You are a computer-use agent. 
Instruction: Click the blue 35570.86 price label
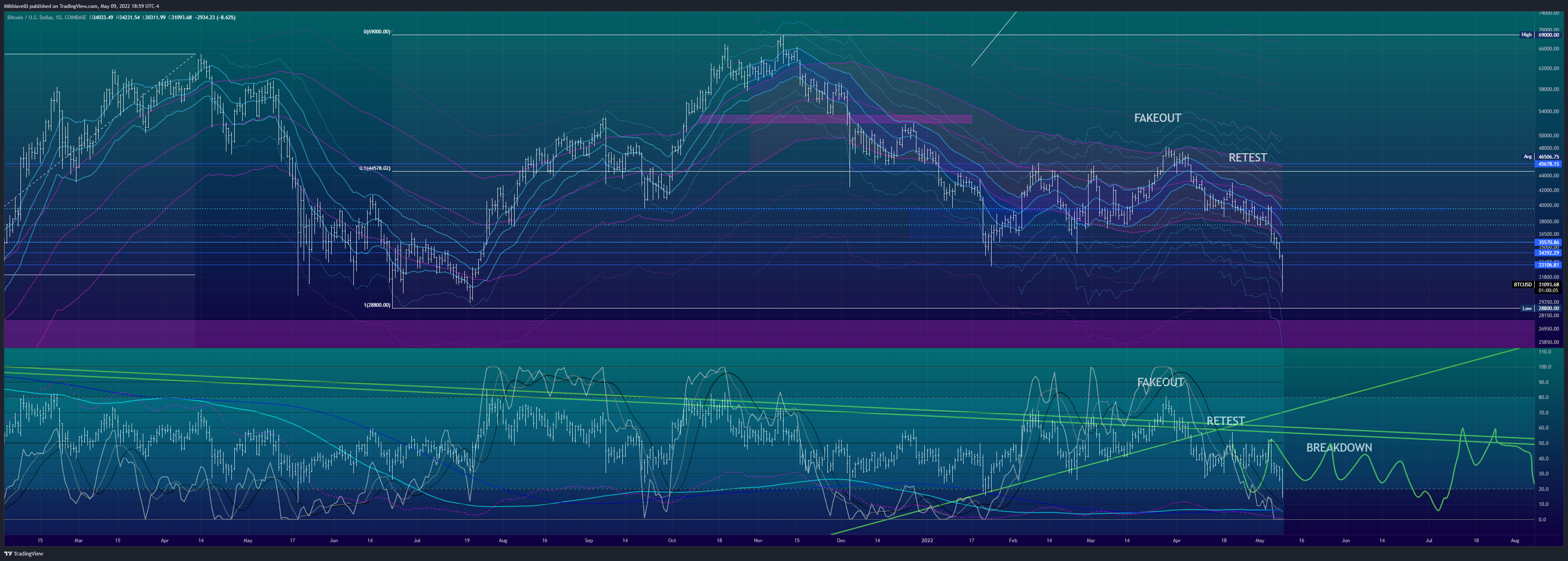(1548, 242)
